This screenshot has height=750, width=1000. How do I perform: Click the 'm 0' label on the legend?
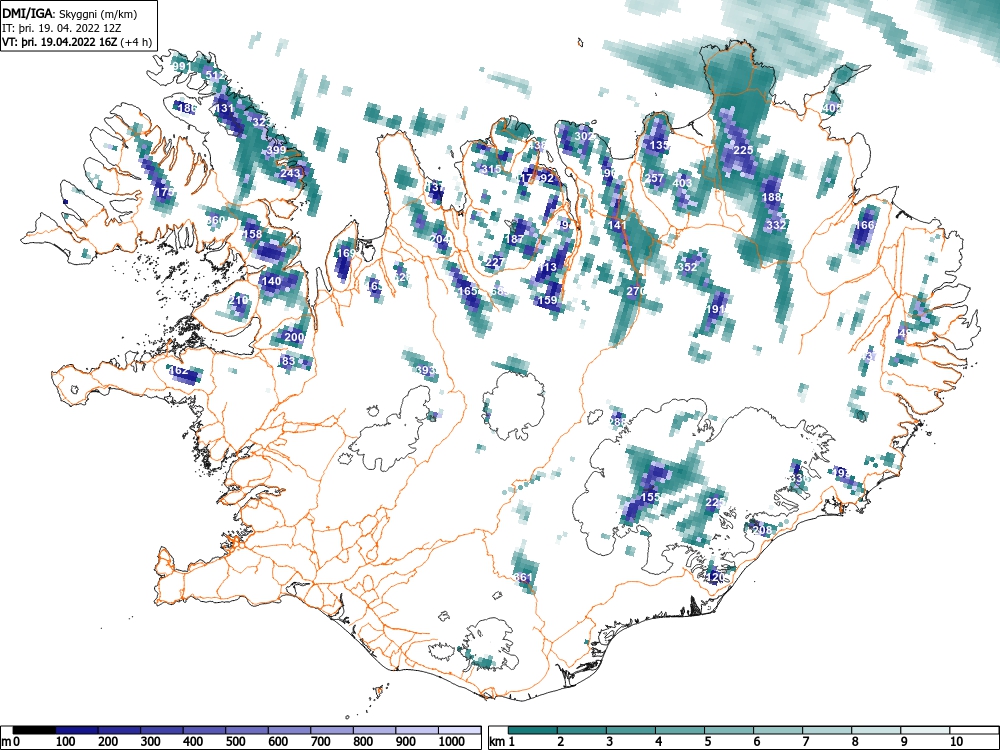coord(8,741)
